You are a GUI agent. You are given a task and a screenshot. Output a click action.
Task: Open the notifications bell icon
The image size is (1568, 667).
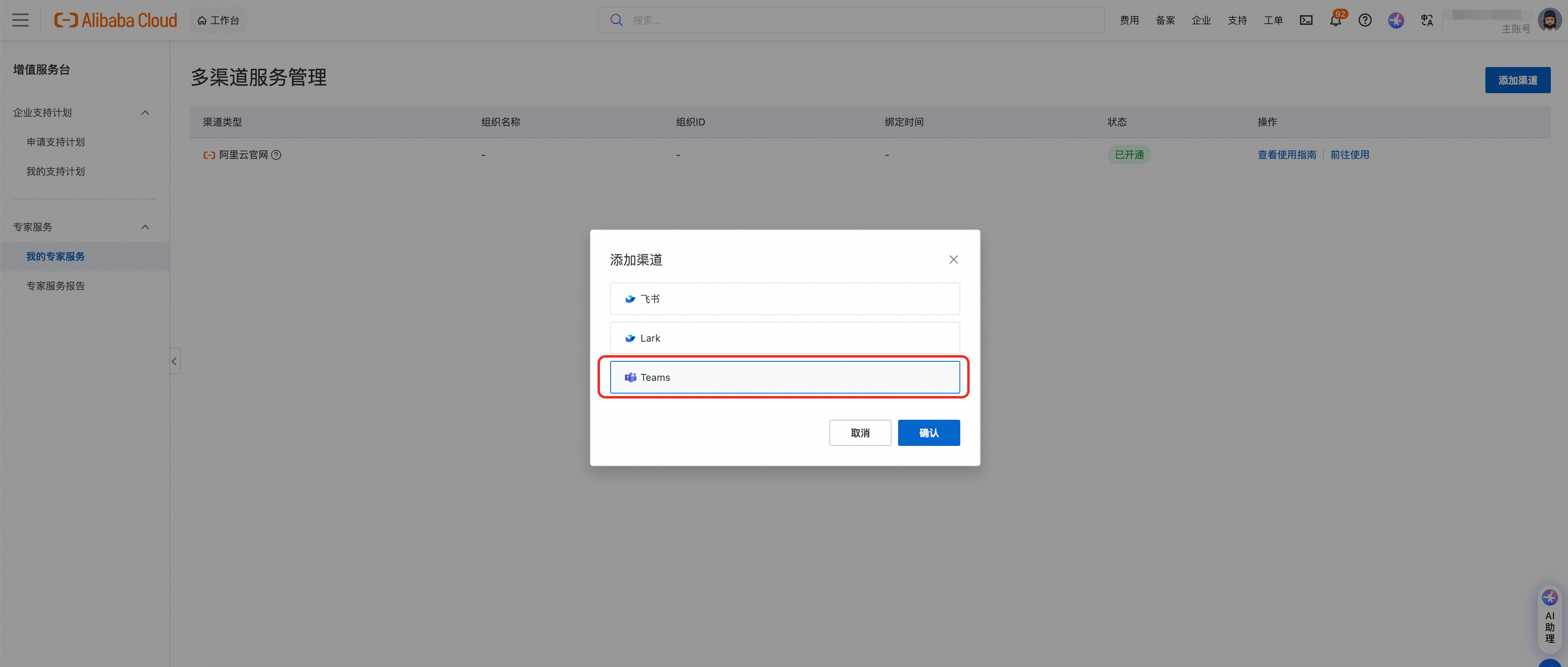(1335, 21)
